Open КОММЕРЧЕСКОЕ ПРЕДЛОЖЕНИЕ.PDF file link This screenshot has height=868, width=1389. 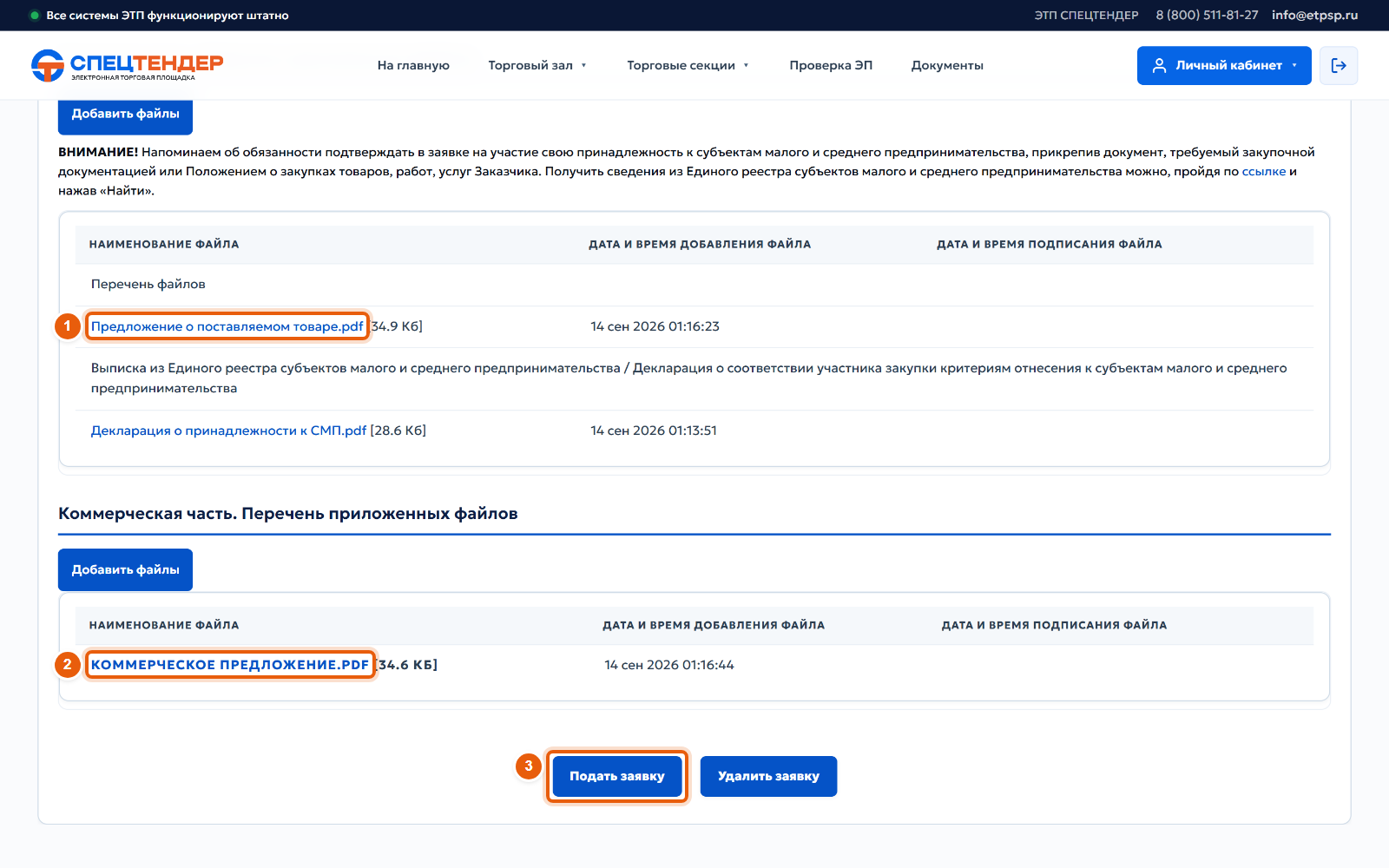(x=230, y=665)
